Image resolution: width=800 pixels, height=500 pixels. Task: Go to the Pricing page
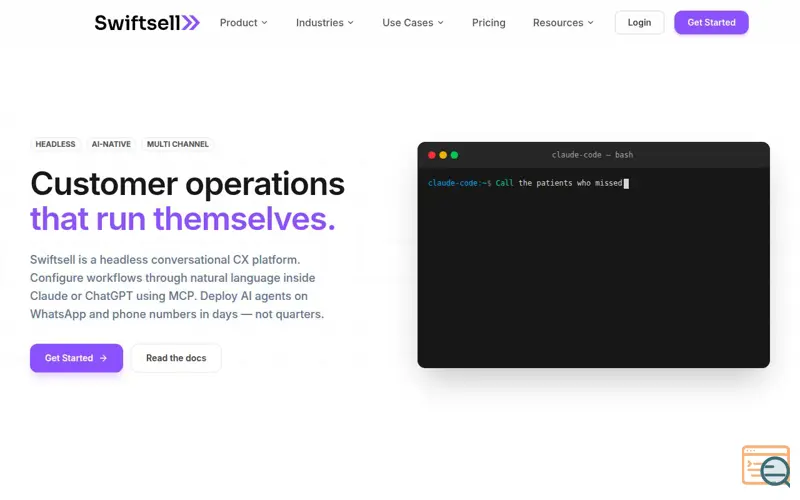pyautogui.click(x=488, y=22)
